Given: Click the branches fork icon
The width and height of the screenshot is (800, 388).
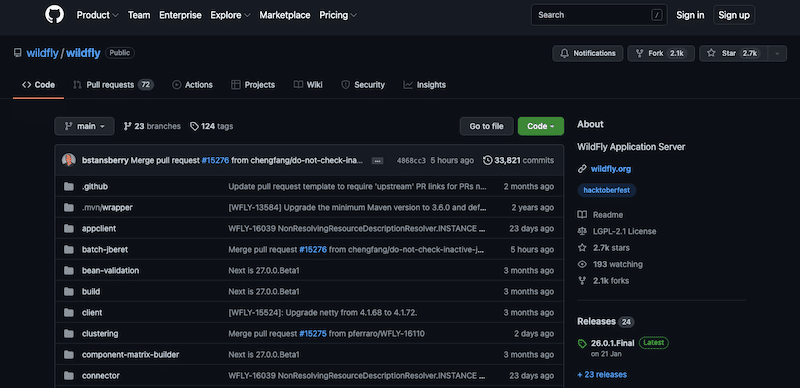Looking at the screenshot, I should click(128, 126).
